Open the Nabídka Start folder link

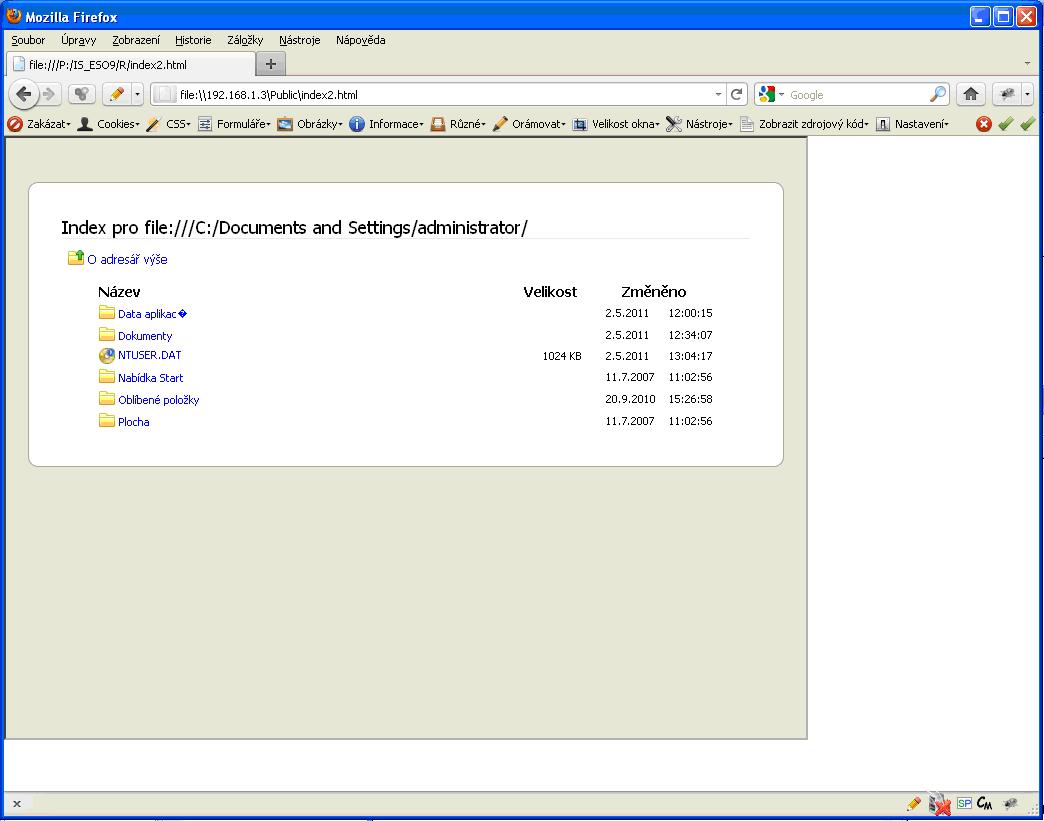(150, 378)
